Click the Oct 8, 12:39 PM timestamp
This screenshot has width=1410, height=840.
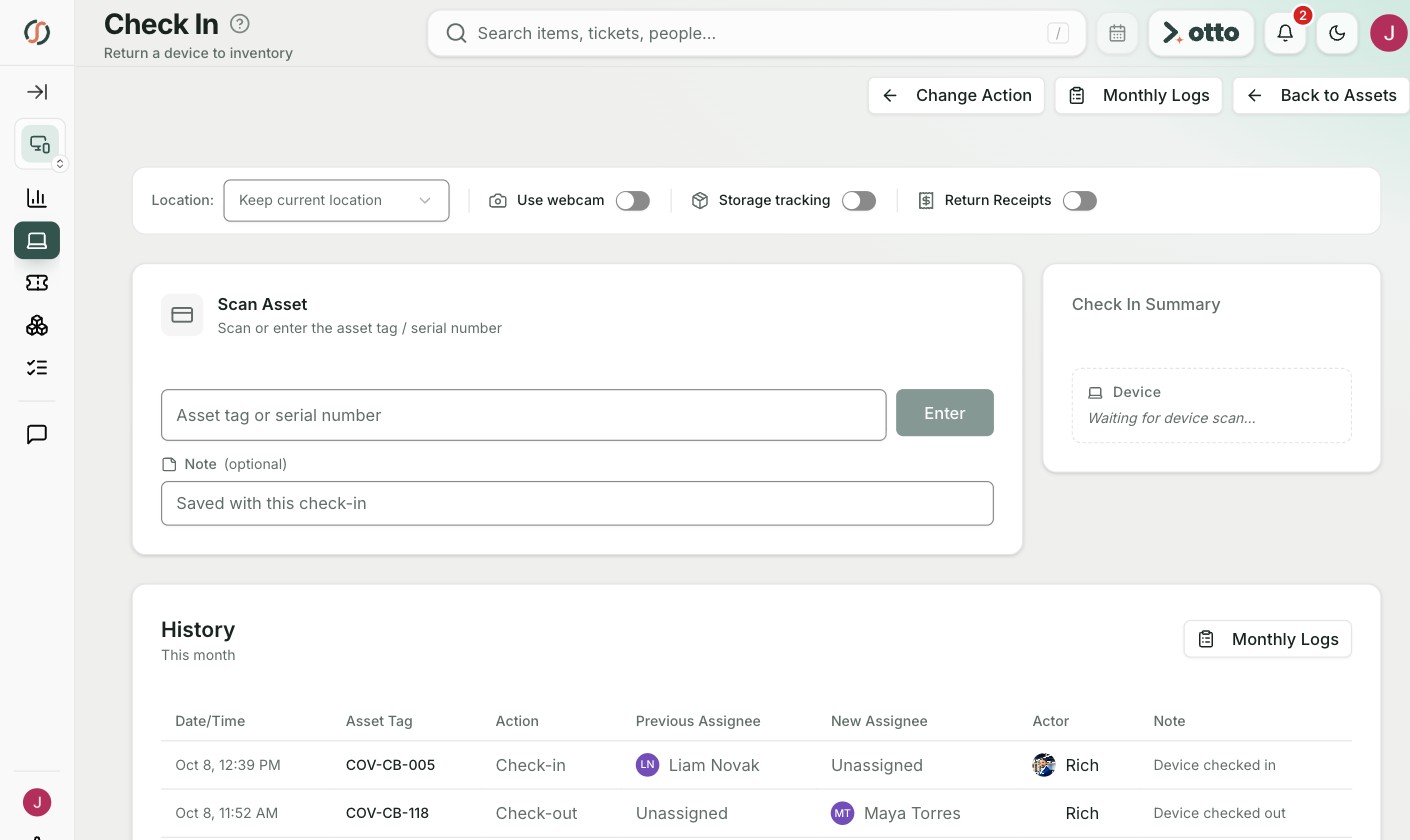point(228,765)
